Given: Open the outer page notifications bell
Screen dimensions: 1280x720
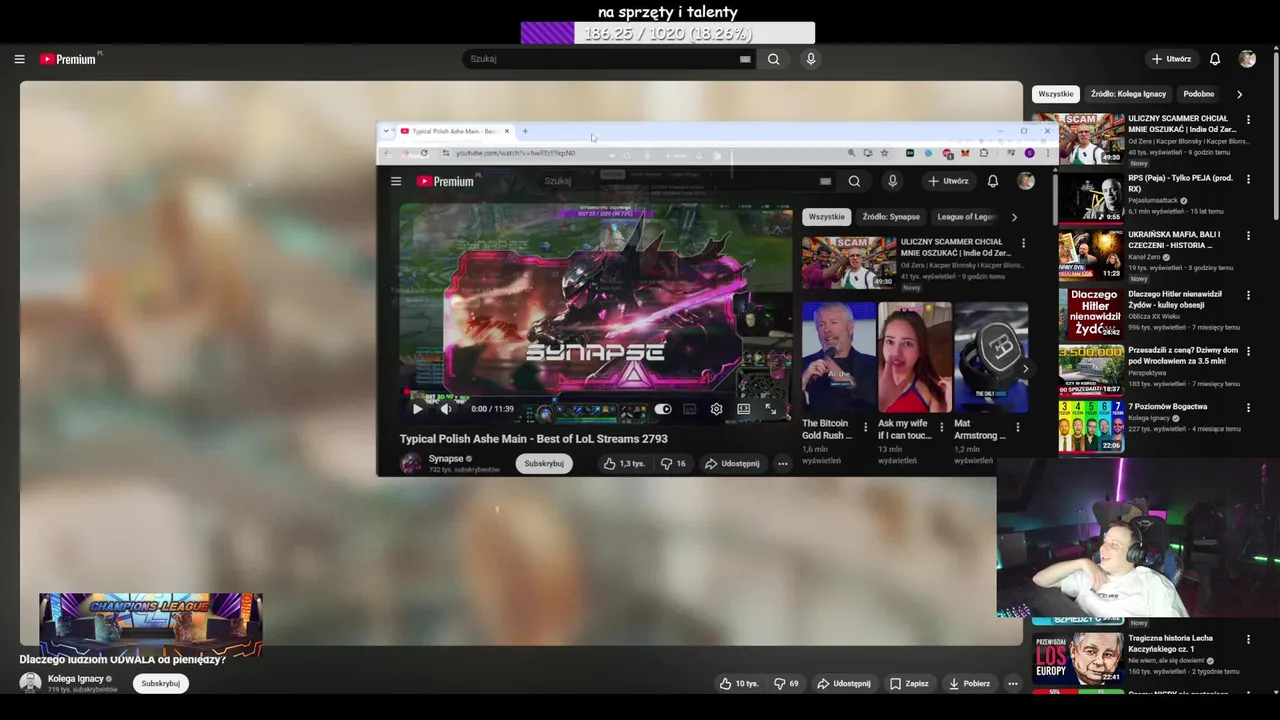Looking at the screenshot, I should 1215,59.
